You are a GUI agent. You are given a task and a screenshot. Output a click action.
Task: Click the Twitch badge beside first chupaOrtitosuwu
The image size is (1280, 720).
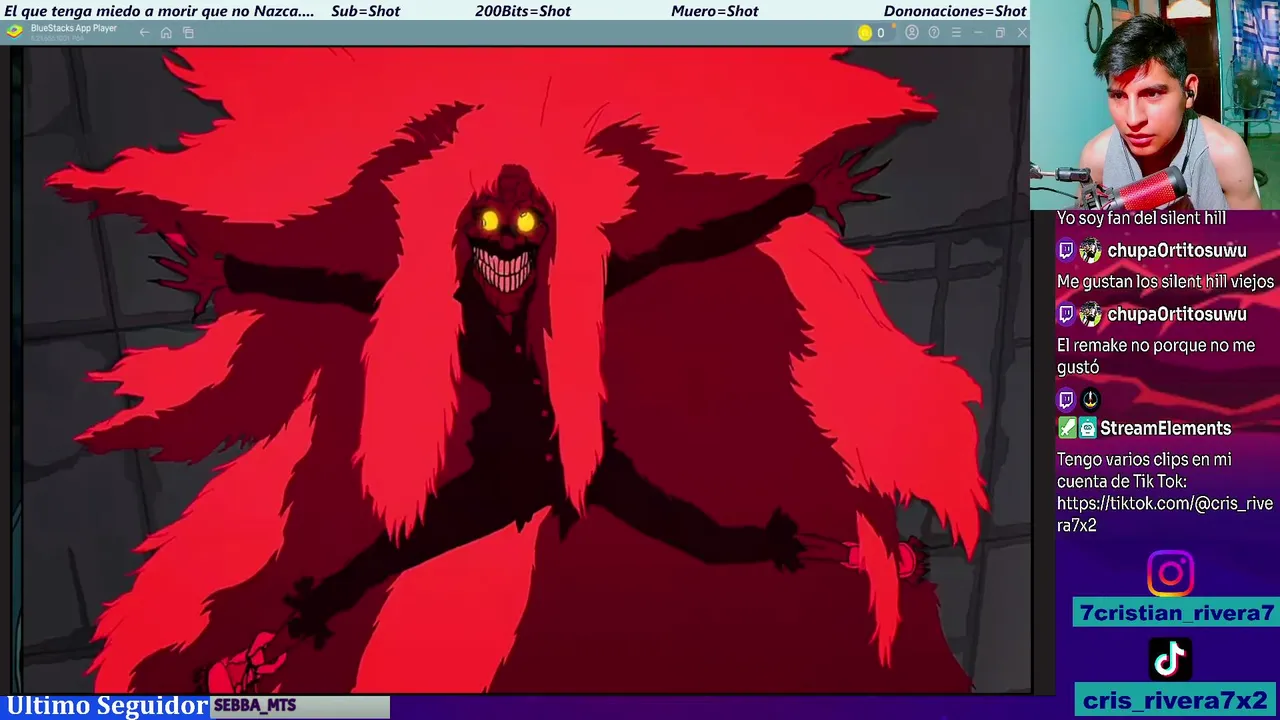coord(1066,250)
